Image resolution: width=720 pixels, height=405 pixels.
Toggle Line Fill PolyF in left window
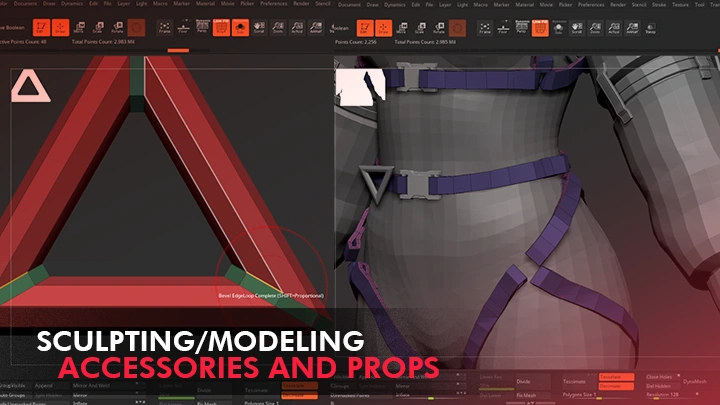pyautogui.click(x=221, y=28)
